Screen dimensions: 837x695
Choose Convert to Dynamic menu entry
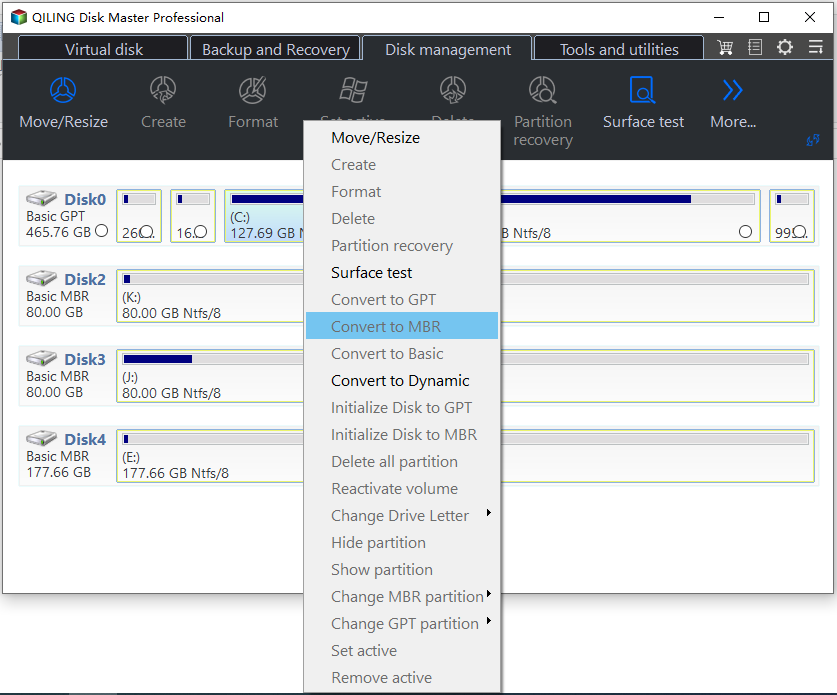[x=402, y=381]
